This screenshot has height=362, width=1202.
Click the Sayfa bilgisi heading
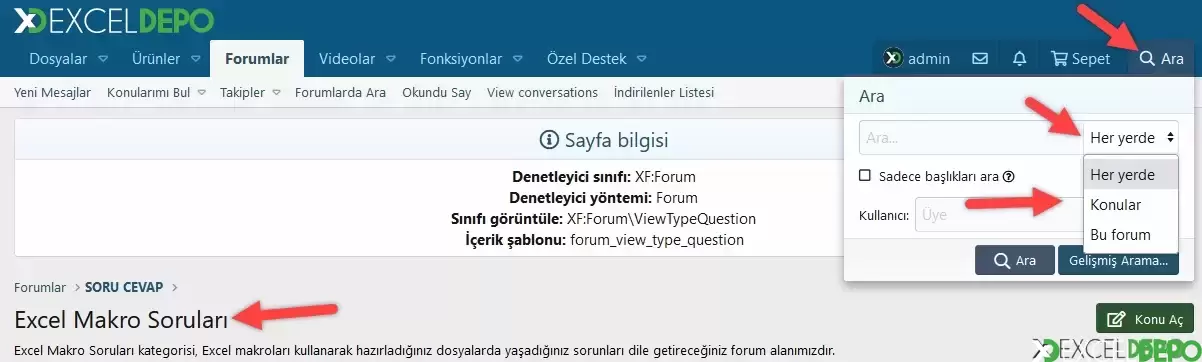point(604,139)
